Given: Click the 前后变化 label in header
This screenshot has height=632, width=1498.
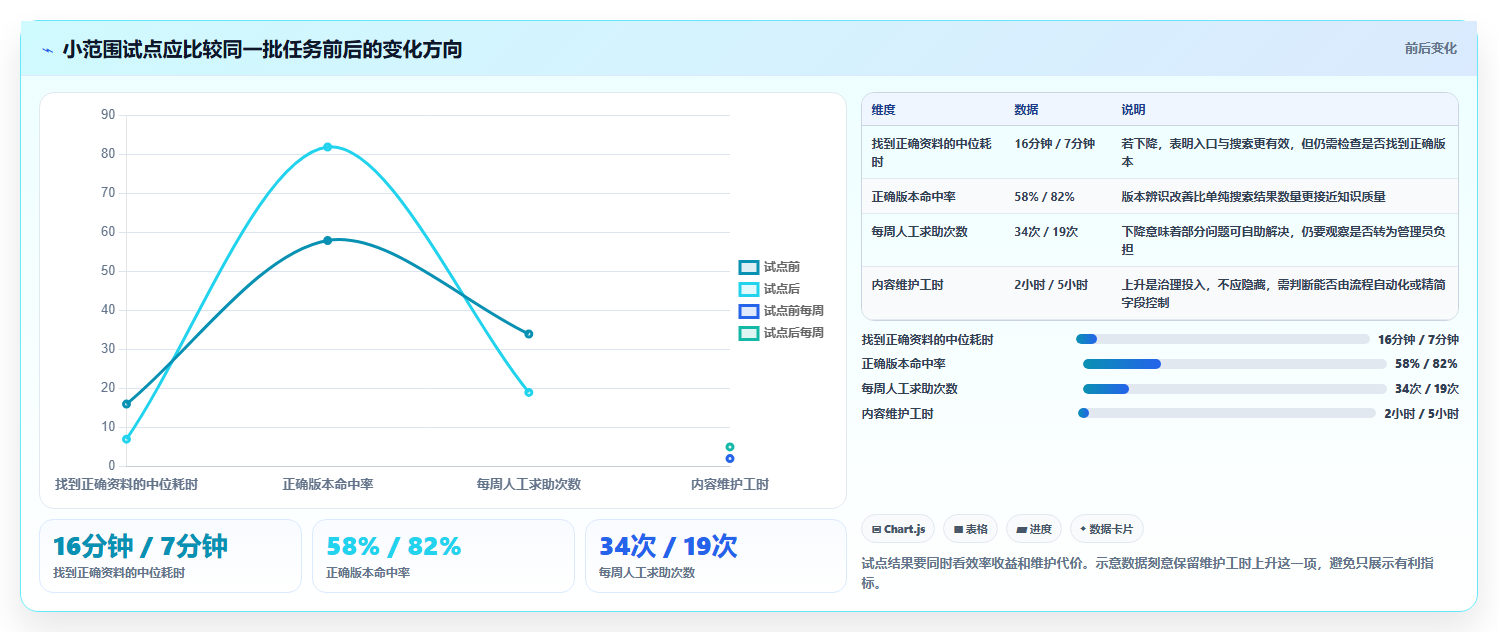Looking at the screenshot, I should pos(1430,48).
